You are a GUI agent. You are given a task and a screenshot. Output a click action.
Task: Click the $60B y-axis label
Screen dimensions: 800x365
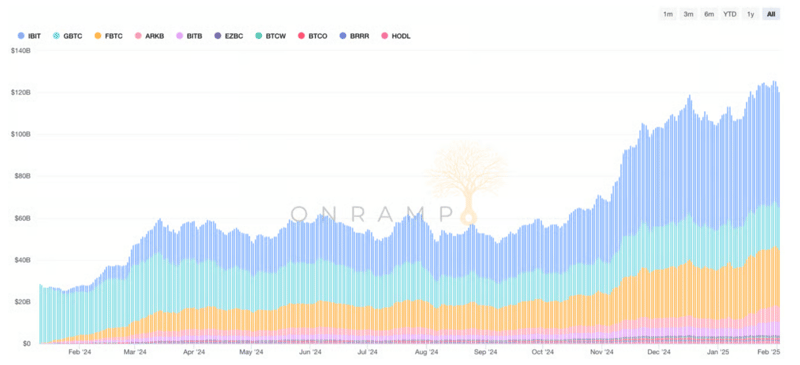[x=21, y=218]
